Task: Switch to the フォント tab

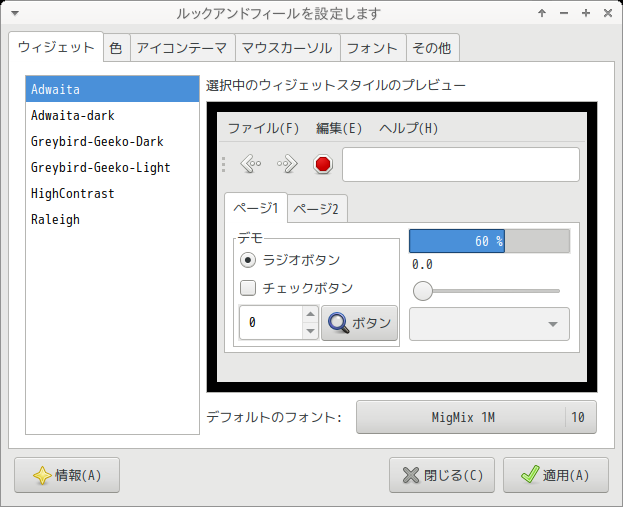Action: [373, 48]
